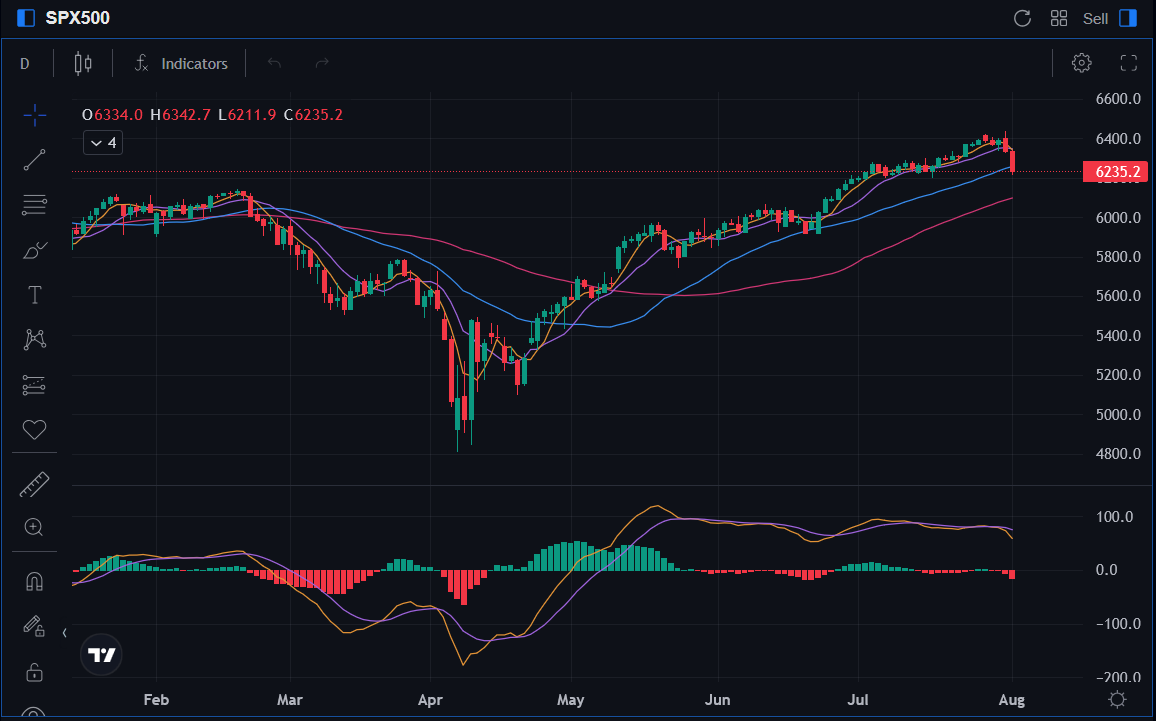
Task: Toggle the left side panel icon
Action: [26, 18]
